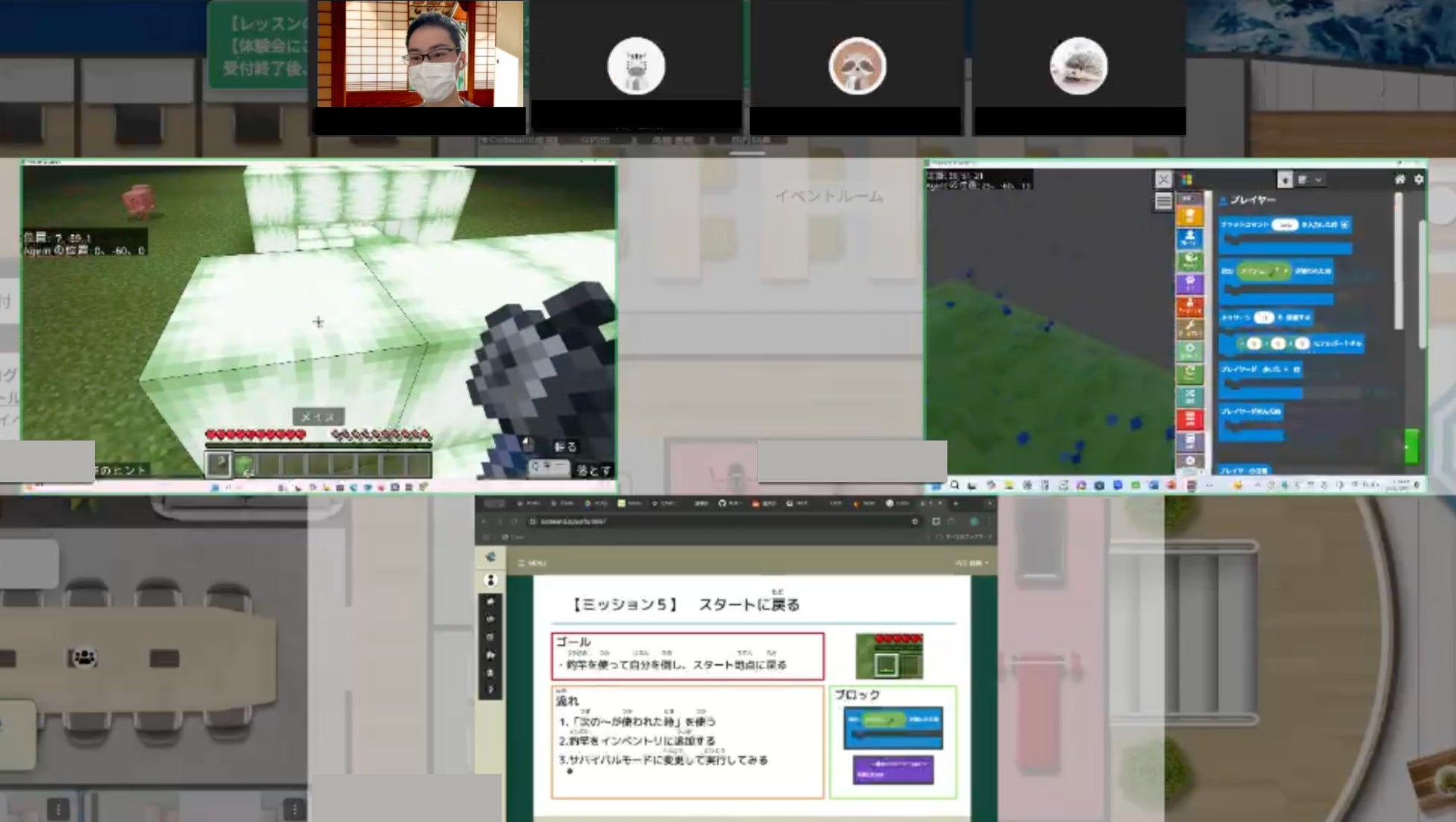Expand the editor mode dropdown chevron

coord(1318,180)
